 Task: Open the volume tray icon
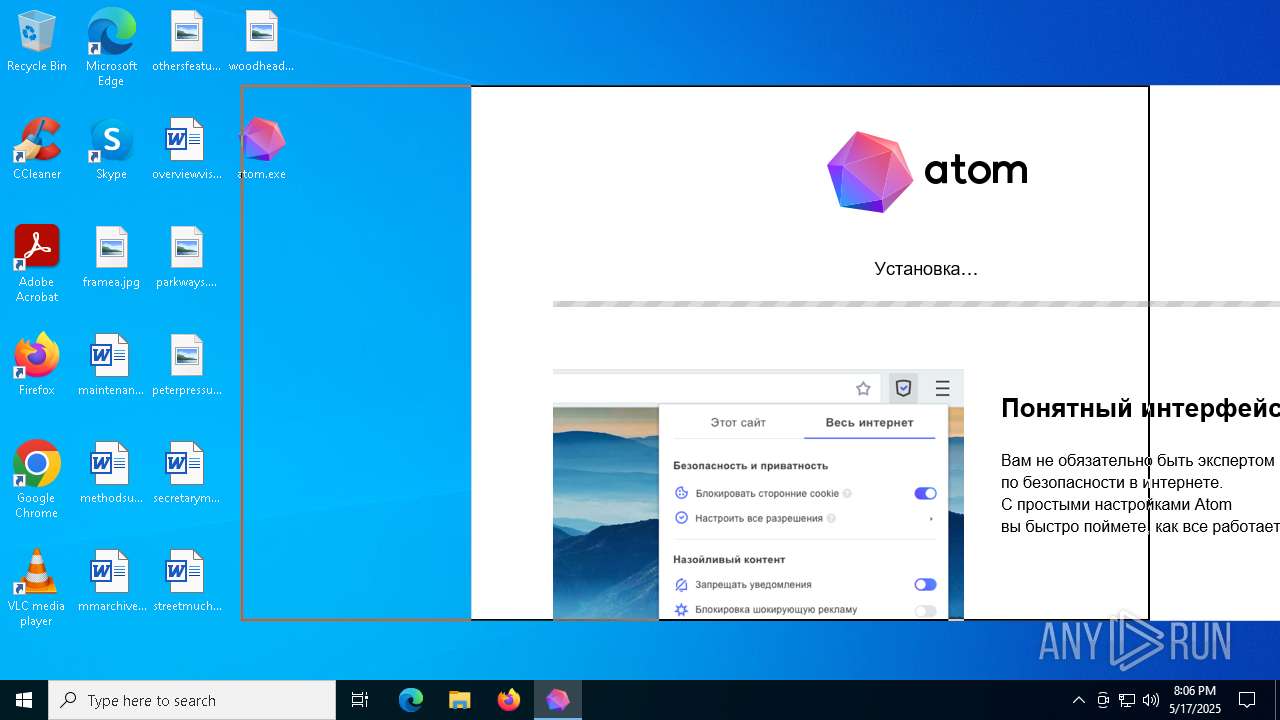pyautogui.click(x=1151, y=700)
